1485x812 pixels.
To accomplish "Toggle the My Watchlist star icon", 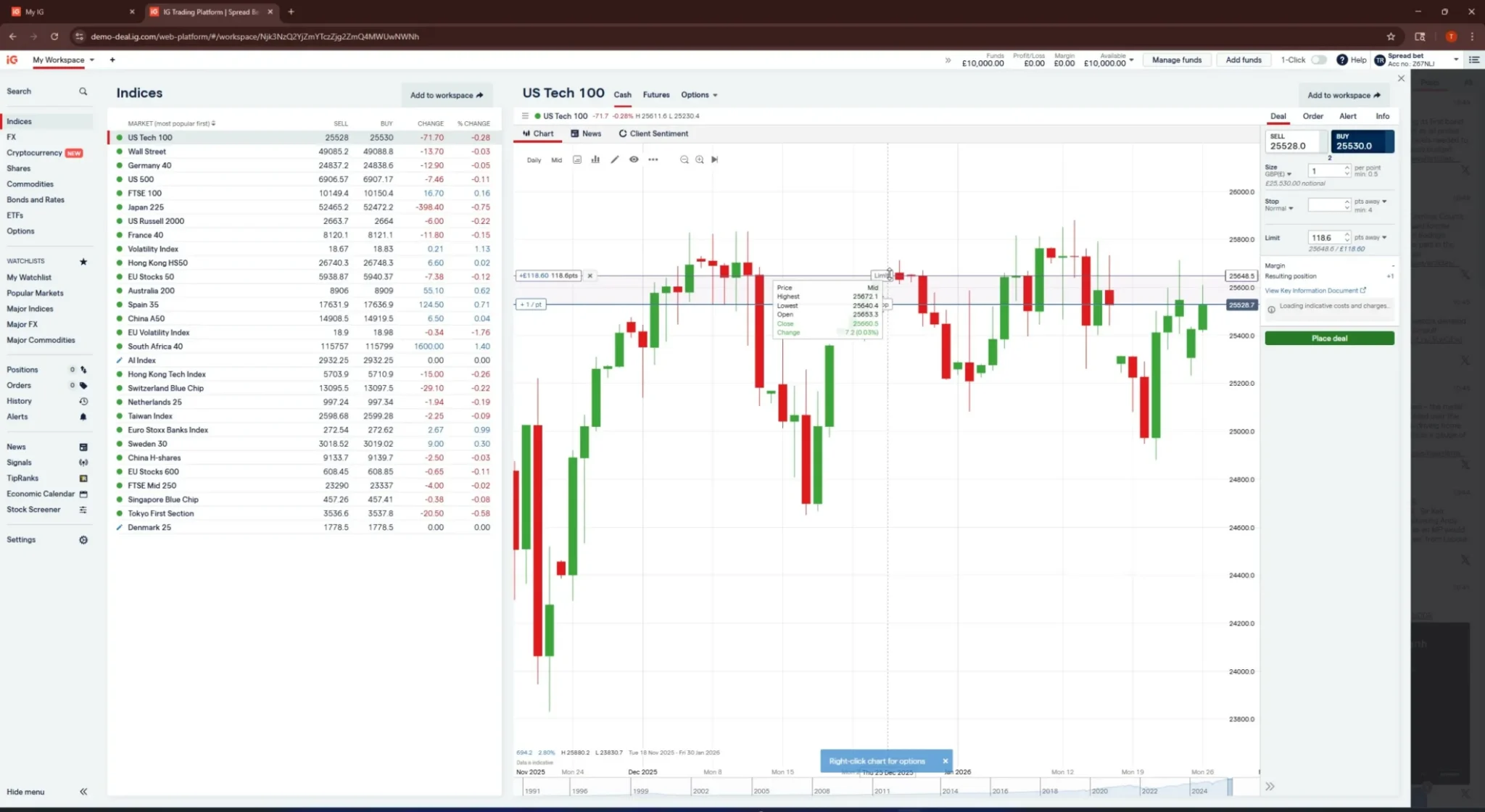I will 83,261.
